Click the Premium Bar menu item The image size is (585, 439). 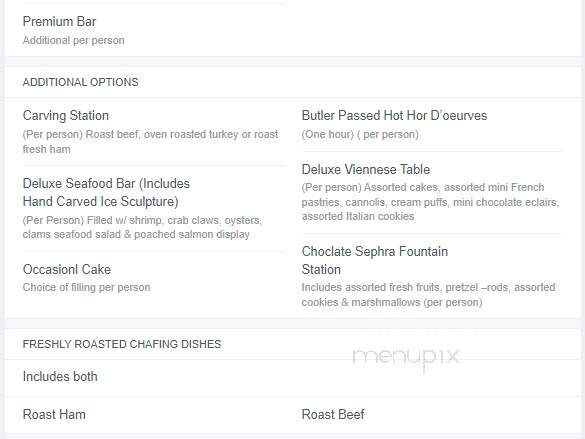click(x=59, y=22)
